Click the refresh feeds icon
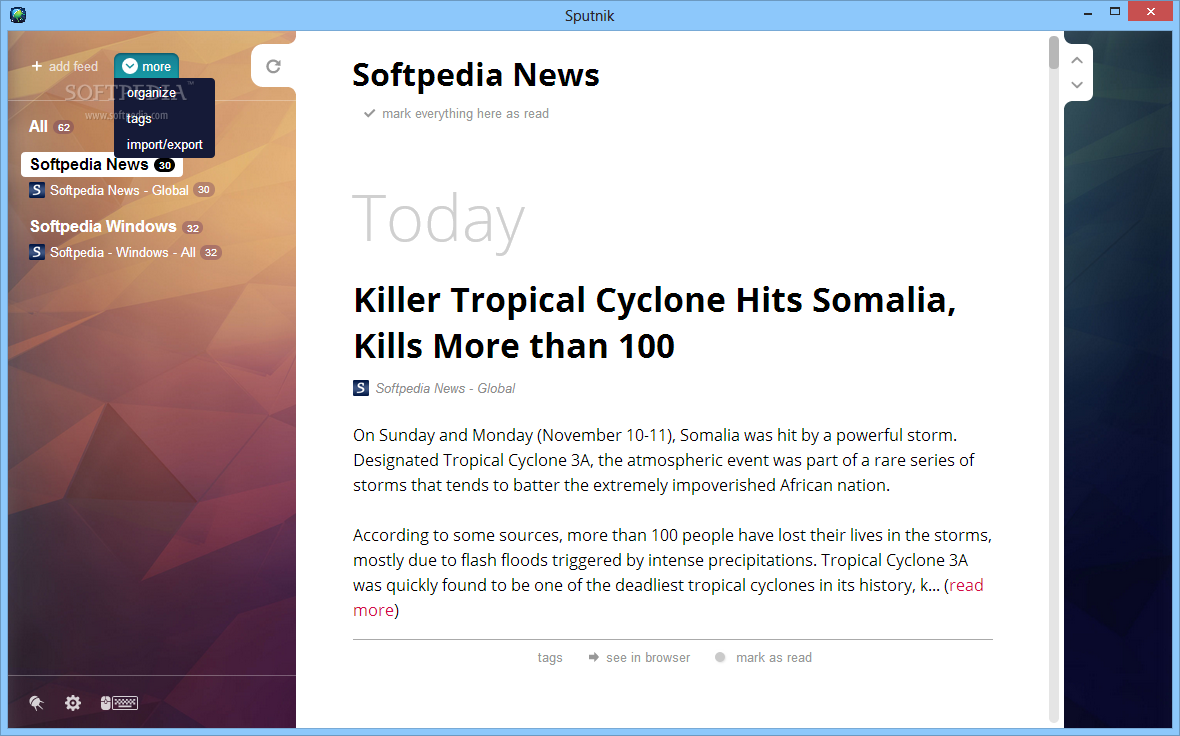The height and width of the screenshot is (736, 1180). coord(273,66)
